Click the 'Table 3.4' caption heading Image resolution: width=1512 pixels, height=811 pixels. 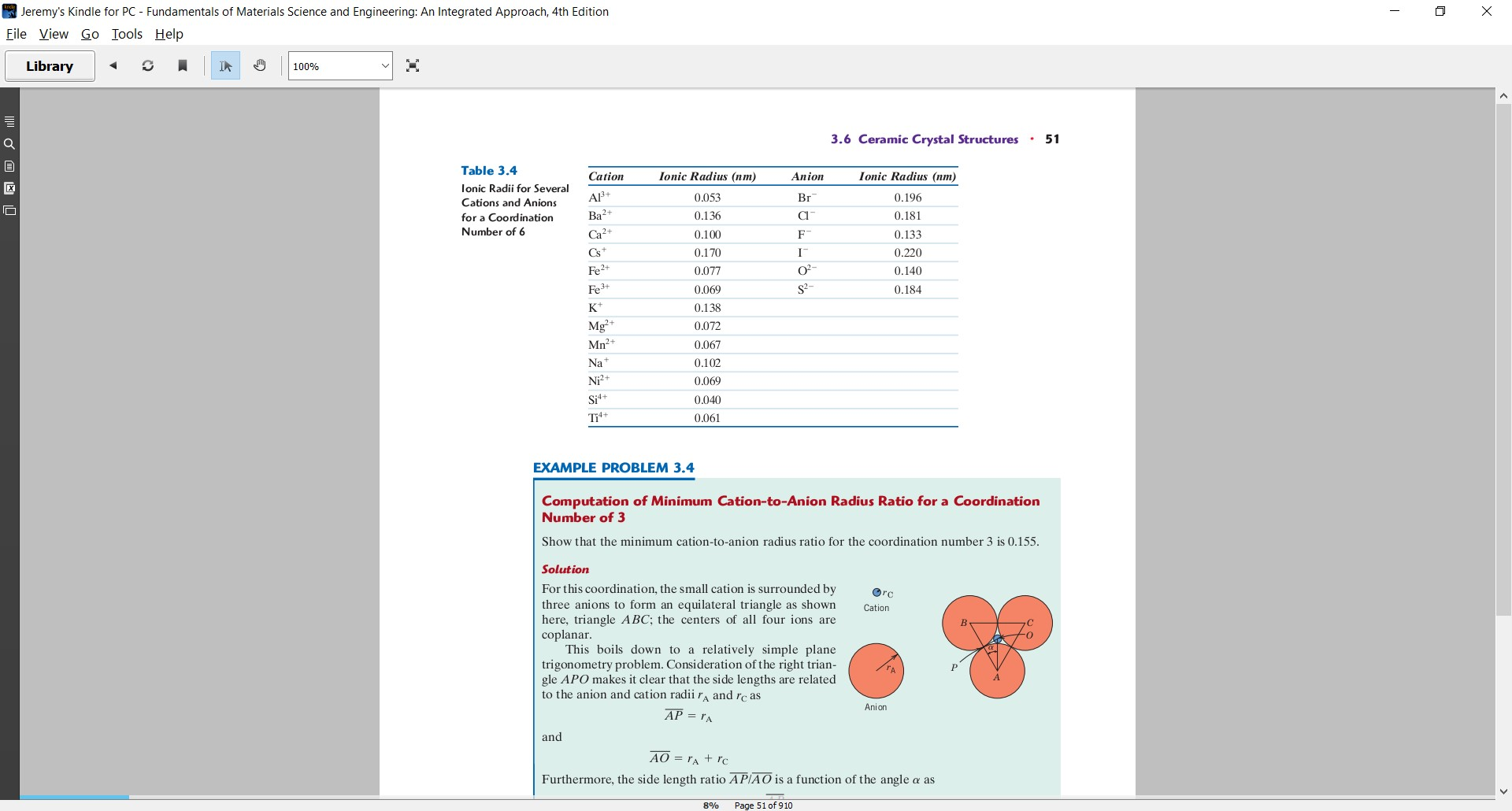[489, 171]
